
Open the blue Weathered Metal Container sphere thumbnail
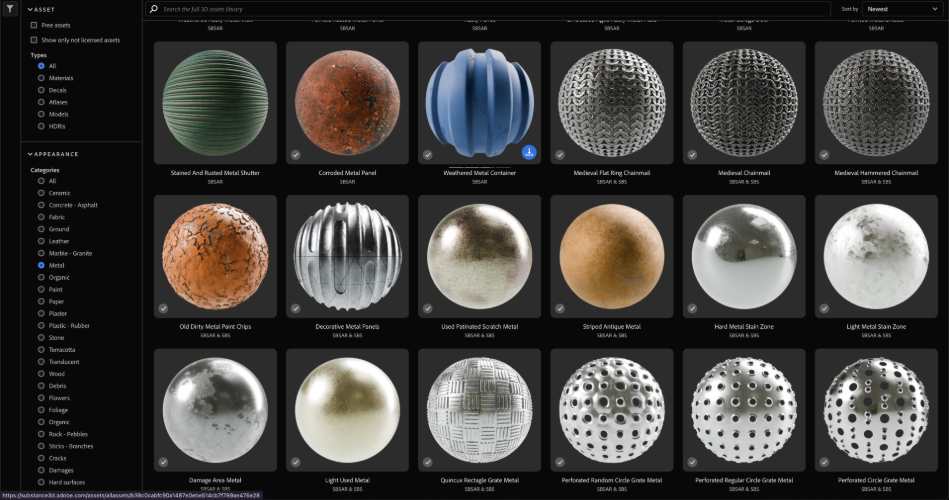click(x=479, y=103)
